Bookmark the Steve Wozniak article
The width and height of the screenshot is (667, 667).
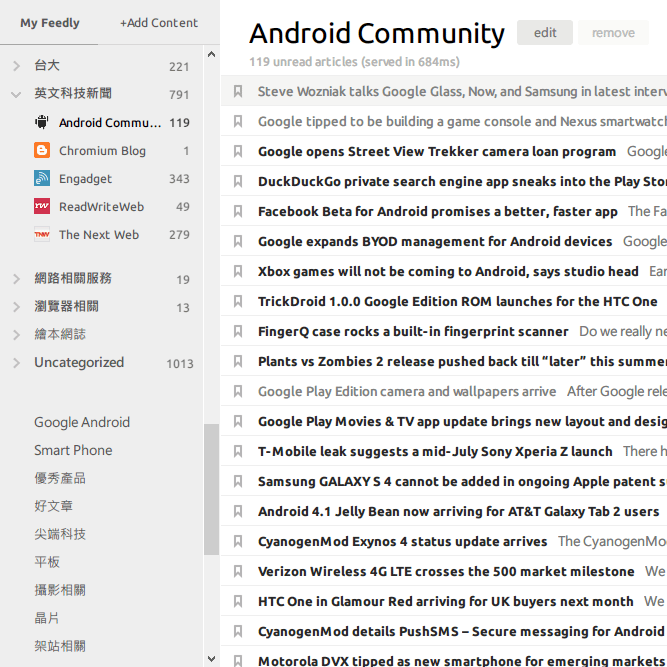point(238,91)
